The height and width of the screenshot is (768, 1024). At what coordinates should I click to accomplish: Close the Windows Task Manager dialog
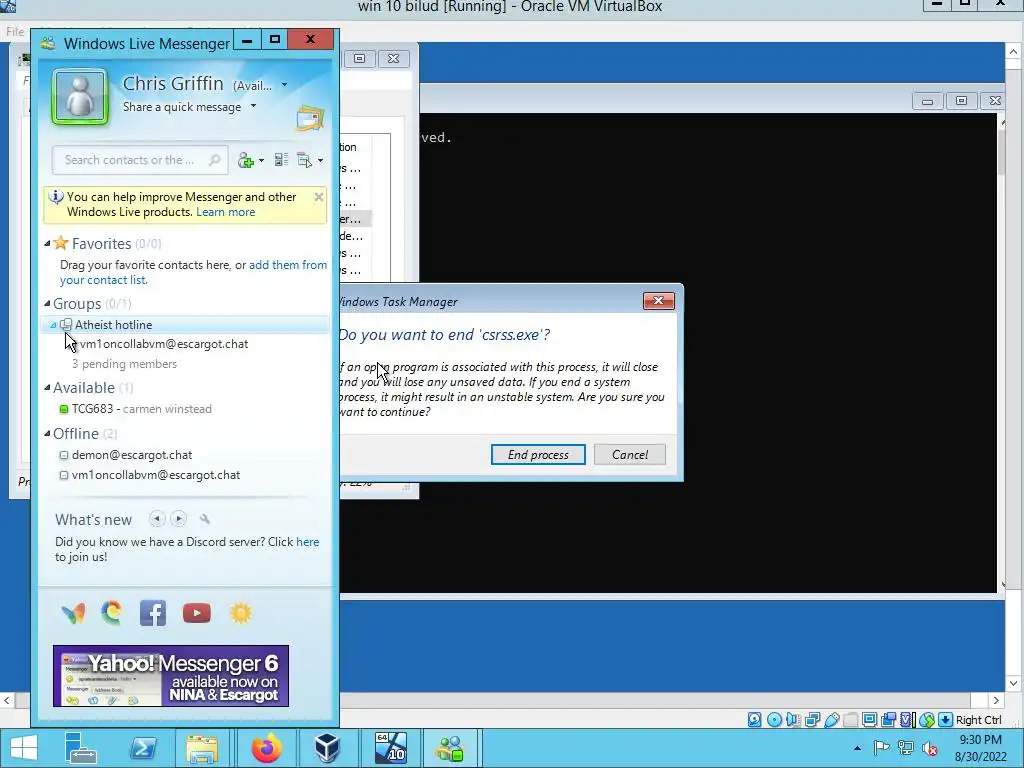[658, 300]
